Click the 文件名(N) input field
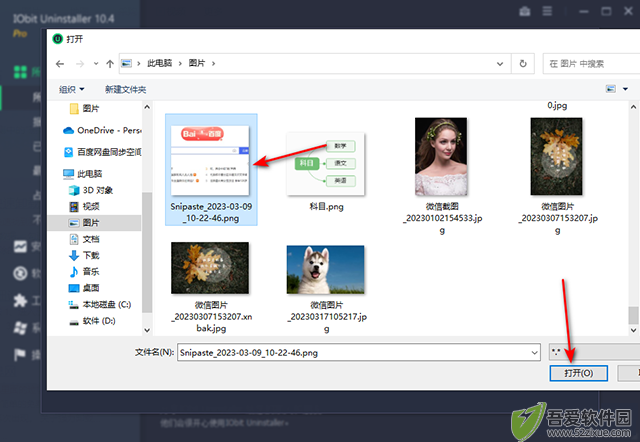640x442 pixels. pyautogui.click(x=359, y=353)
